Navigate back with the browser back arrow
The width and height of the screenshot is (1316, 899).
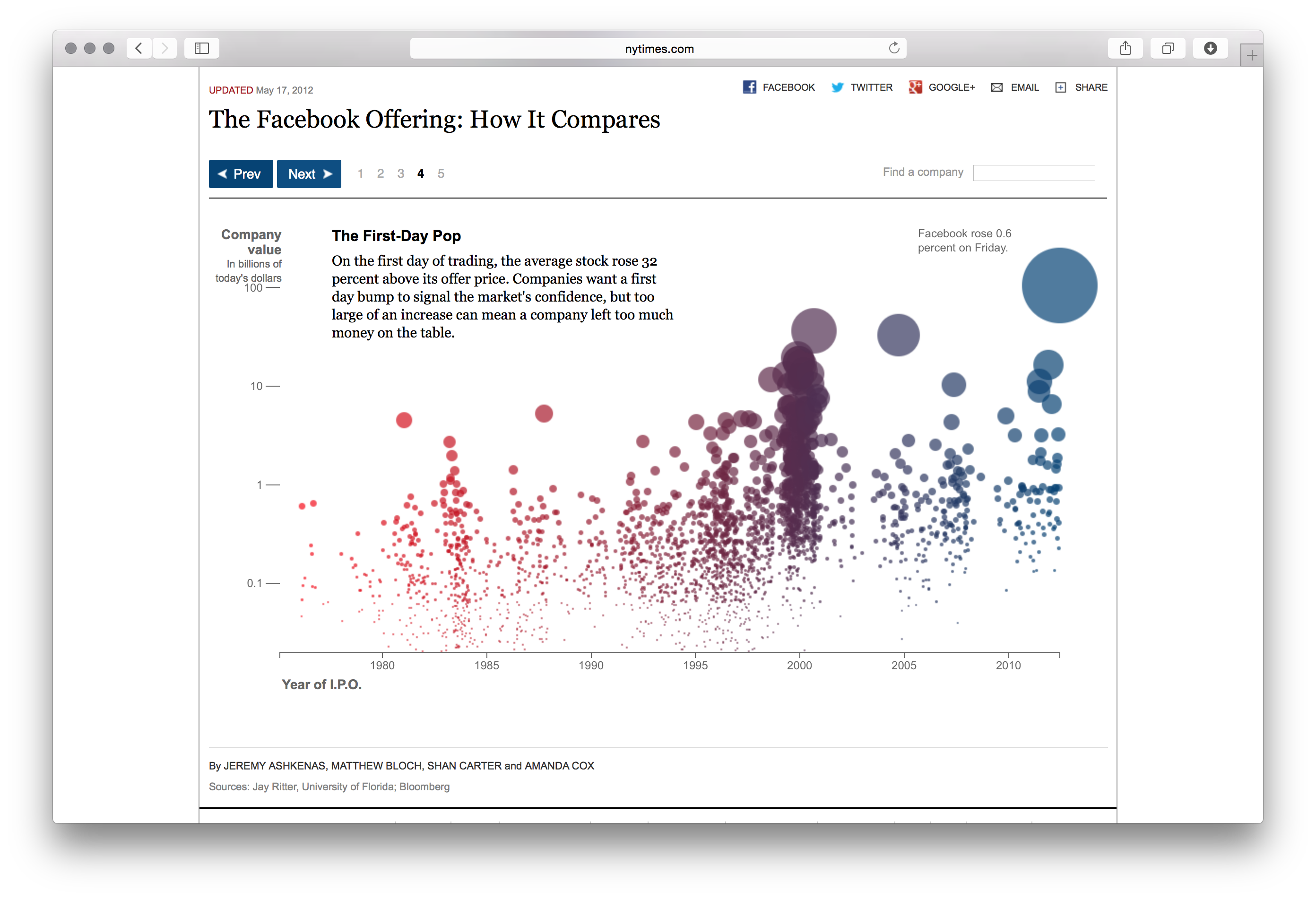point(139,48)
